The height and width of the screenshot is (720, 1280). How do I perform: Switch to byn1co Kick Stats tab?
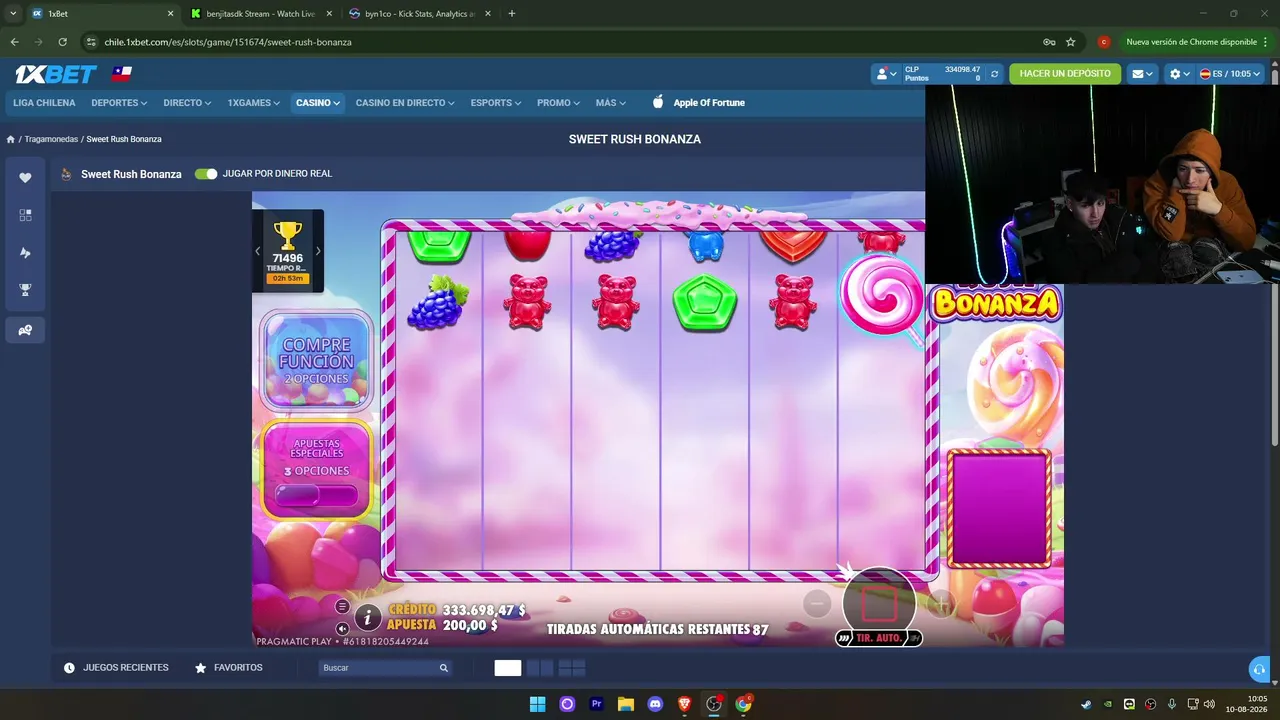pos(419,14)
